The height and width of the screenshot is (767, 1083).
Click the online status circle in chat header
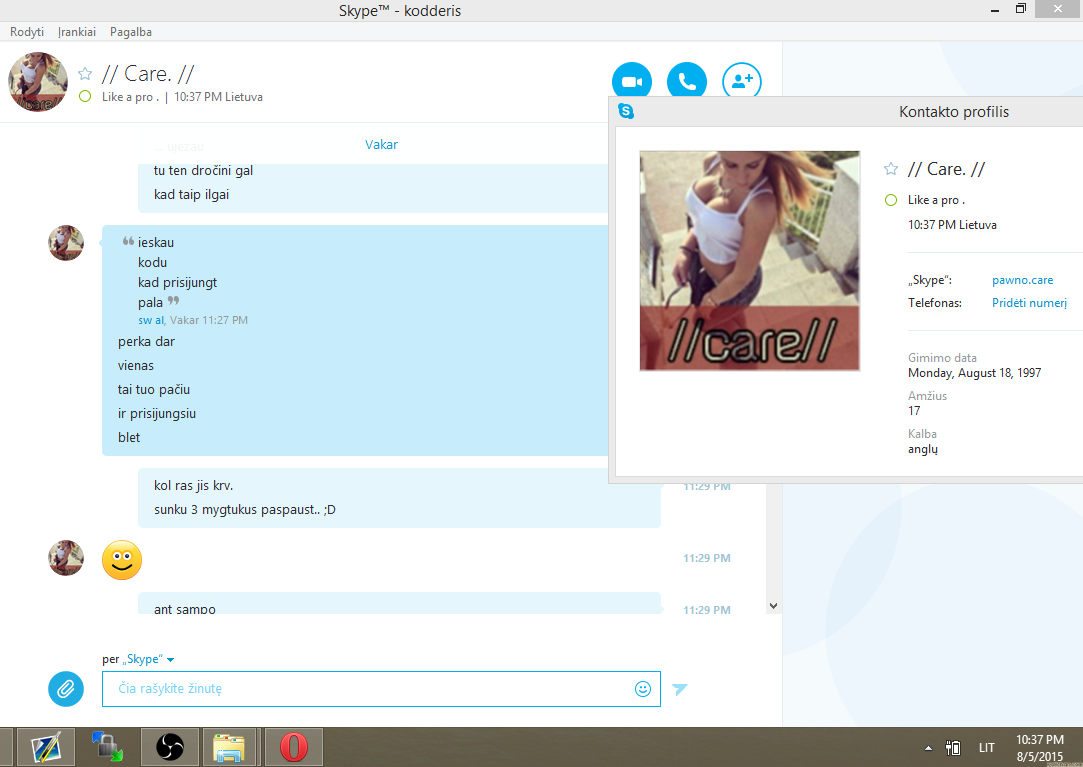(85, 96)
